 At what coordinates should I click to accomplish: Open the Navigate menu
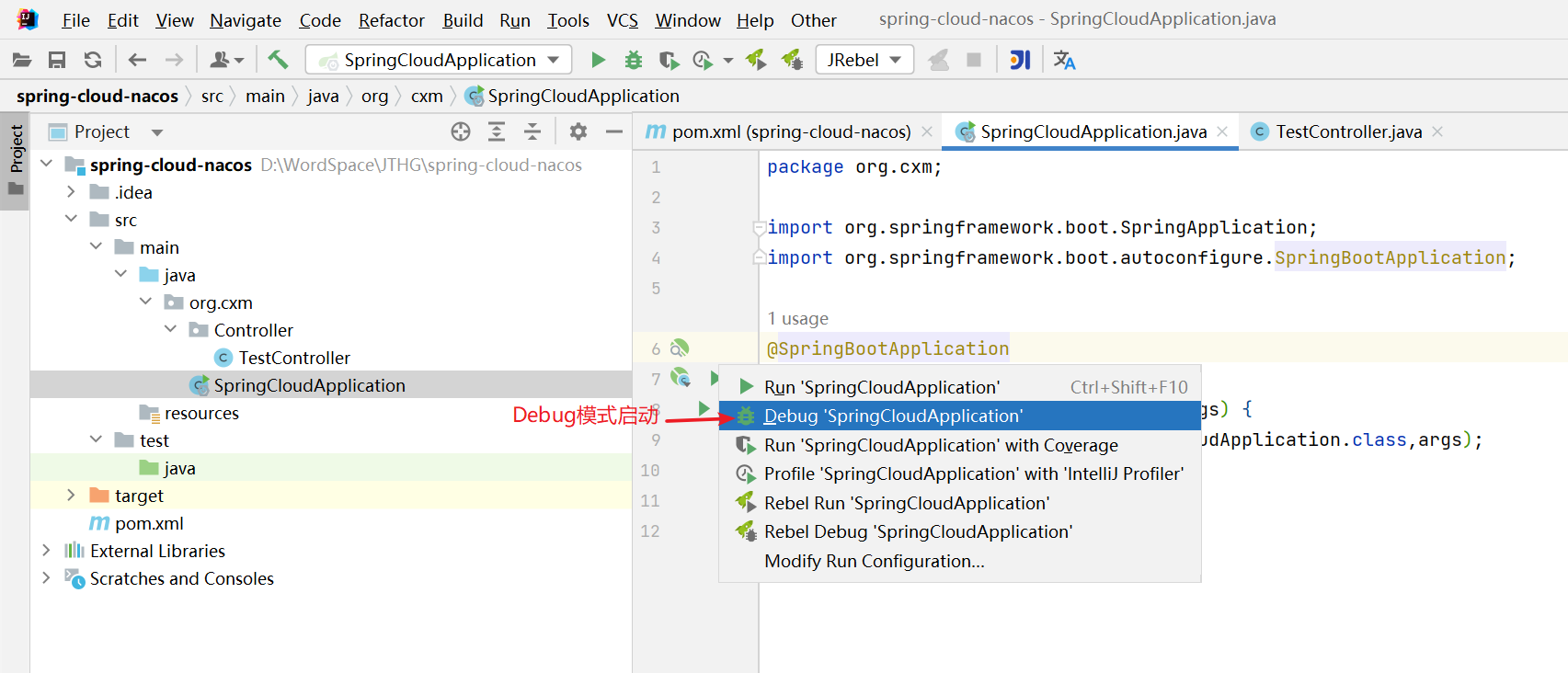point(246,20)
